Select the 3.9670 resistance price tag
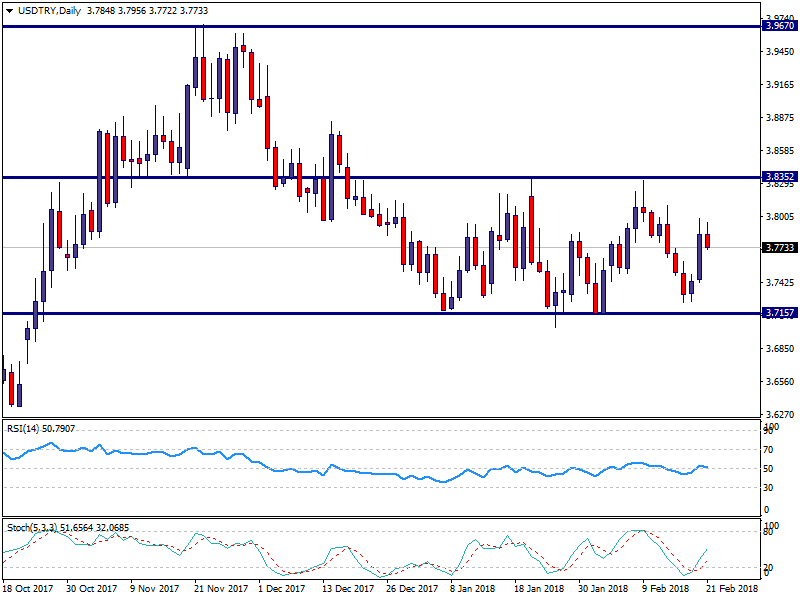Screen dimensions: 800x600 [779, 26]
